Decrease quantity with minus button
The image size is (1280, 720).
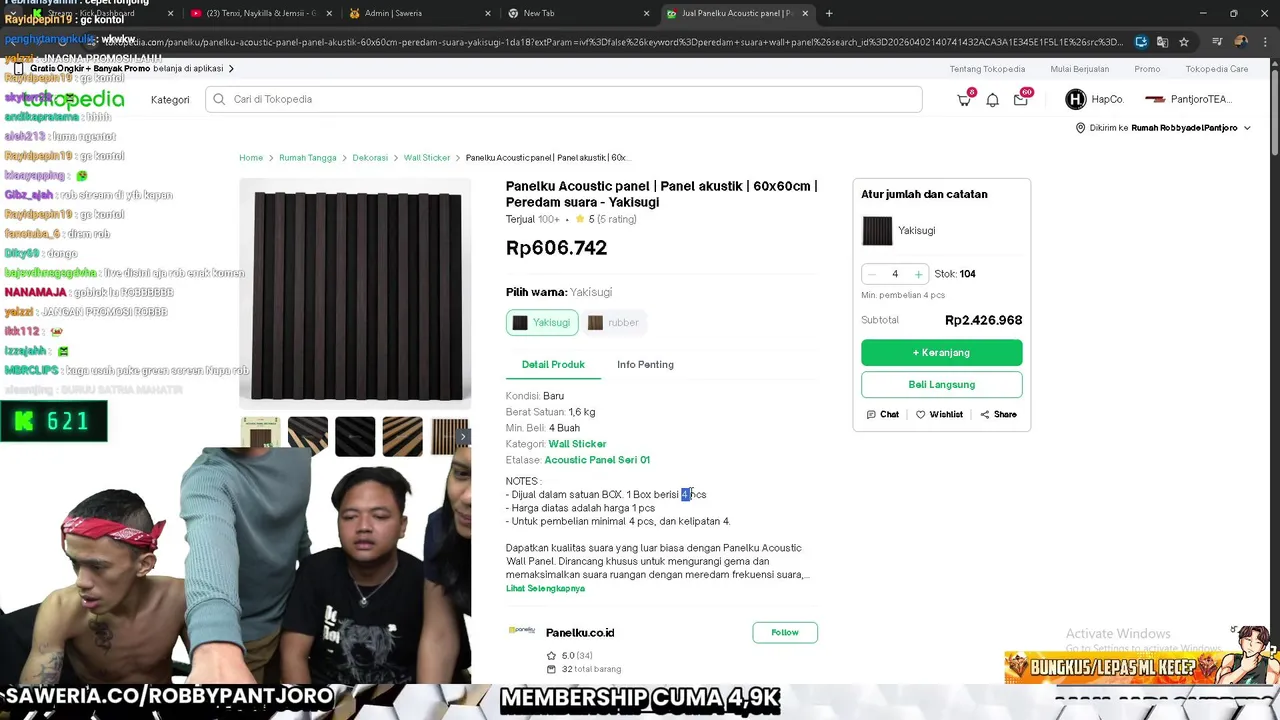coord(872,274)
